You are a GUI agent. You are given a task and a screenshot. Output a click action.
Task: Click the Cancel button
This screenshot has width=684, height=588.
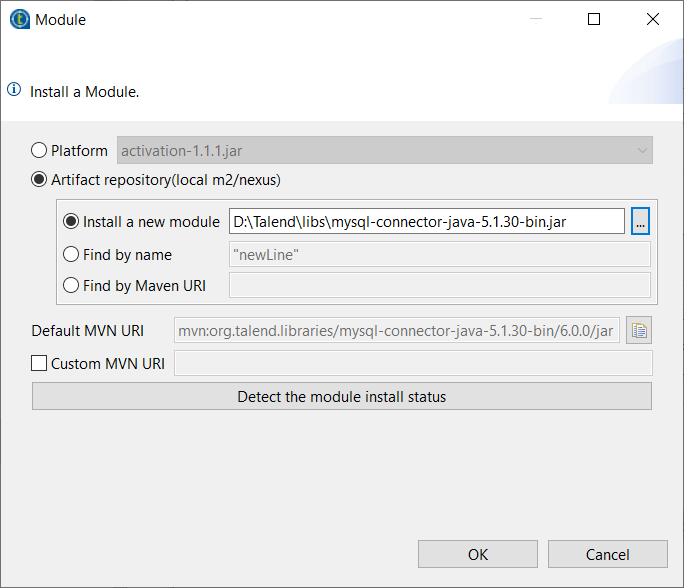click(x=608, y=554)
